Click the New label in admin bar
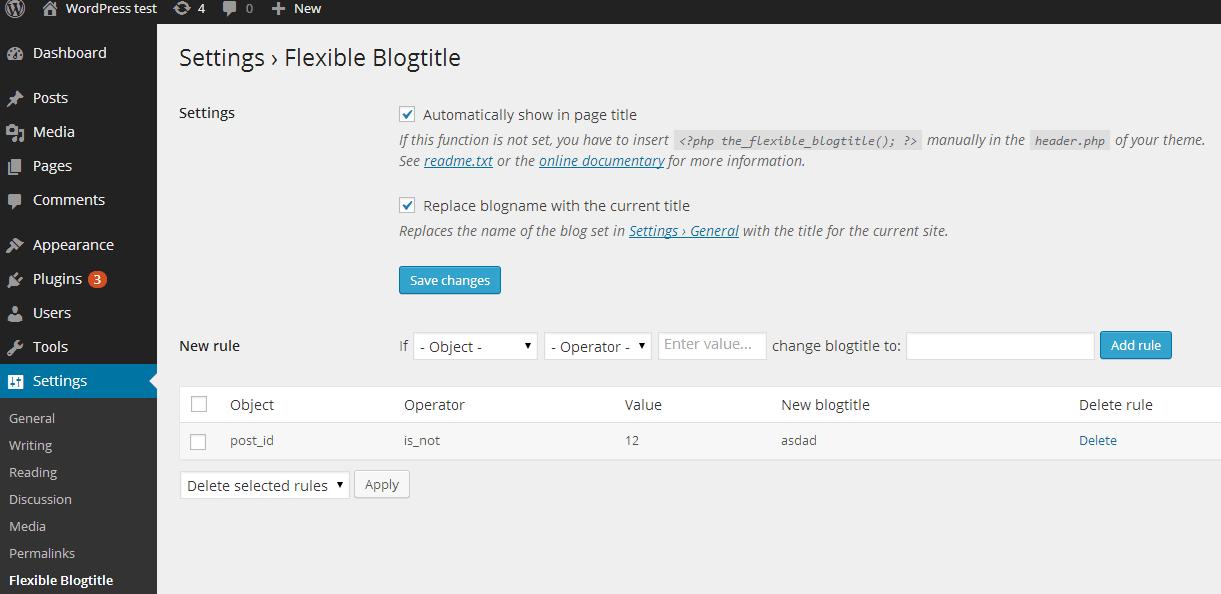1221x594 pixels. coord(308,8)
